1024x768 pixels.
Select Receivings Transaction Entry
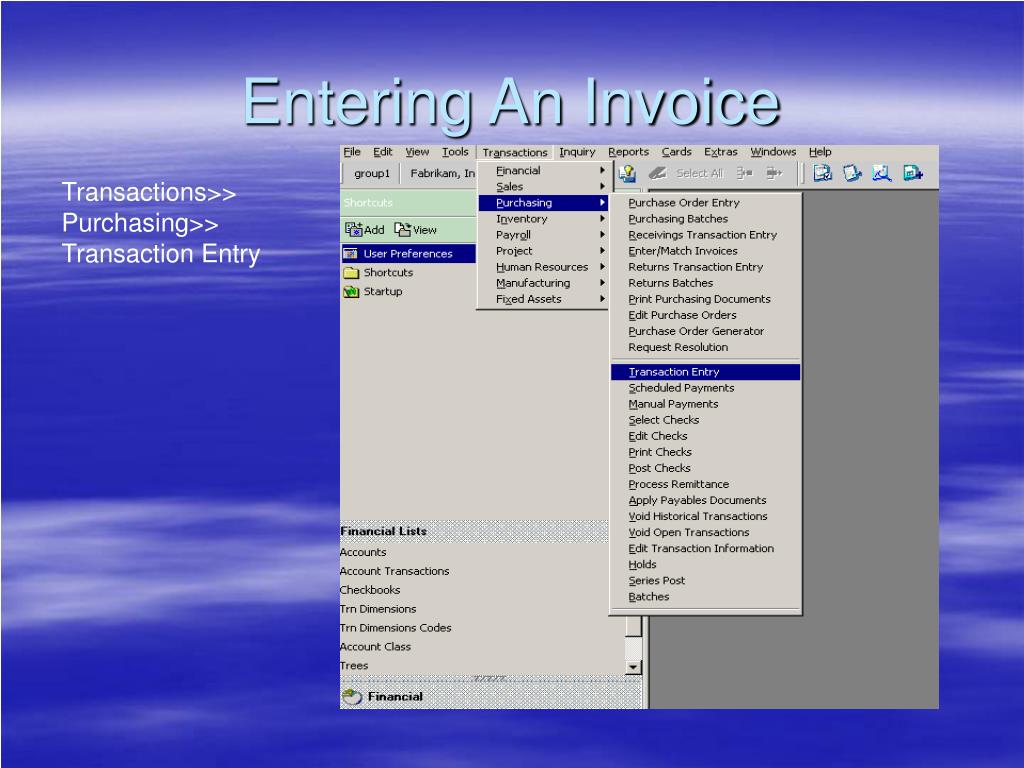705,234
